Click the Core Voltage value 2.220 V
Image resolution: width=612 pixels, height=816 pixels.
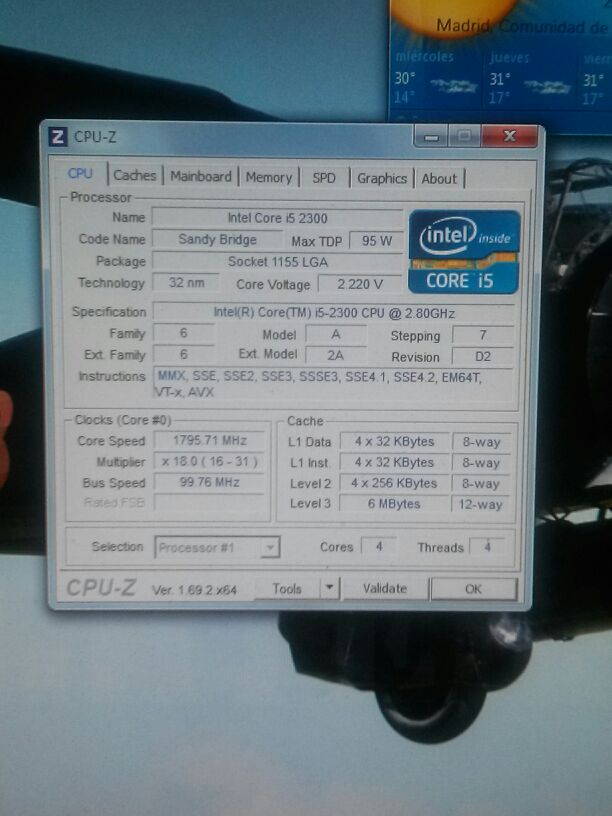(x=360, y=284)
